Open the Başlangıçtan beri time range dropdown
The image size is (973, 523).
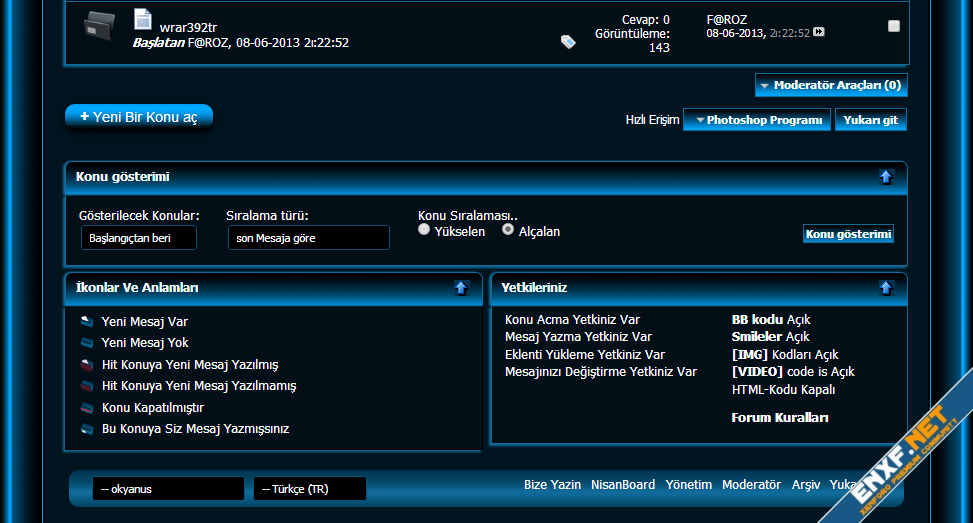[x=139, y=238]
